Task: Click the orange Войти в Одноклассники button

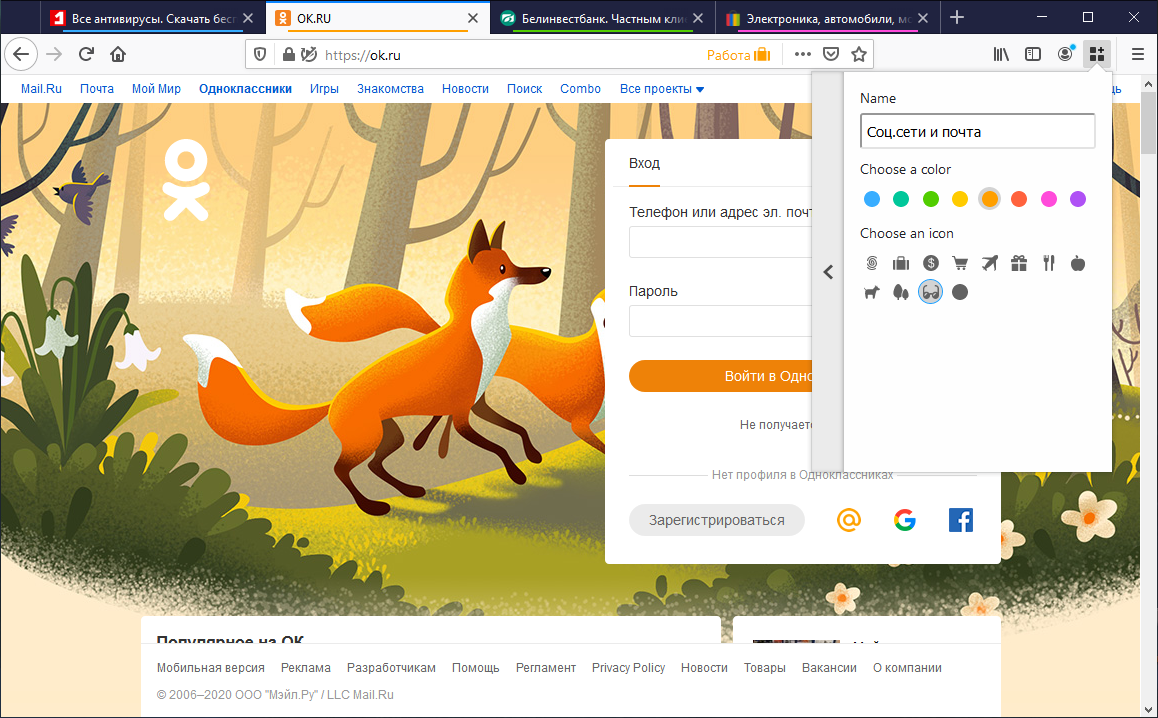Action: tap(721, 376)
